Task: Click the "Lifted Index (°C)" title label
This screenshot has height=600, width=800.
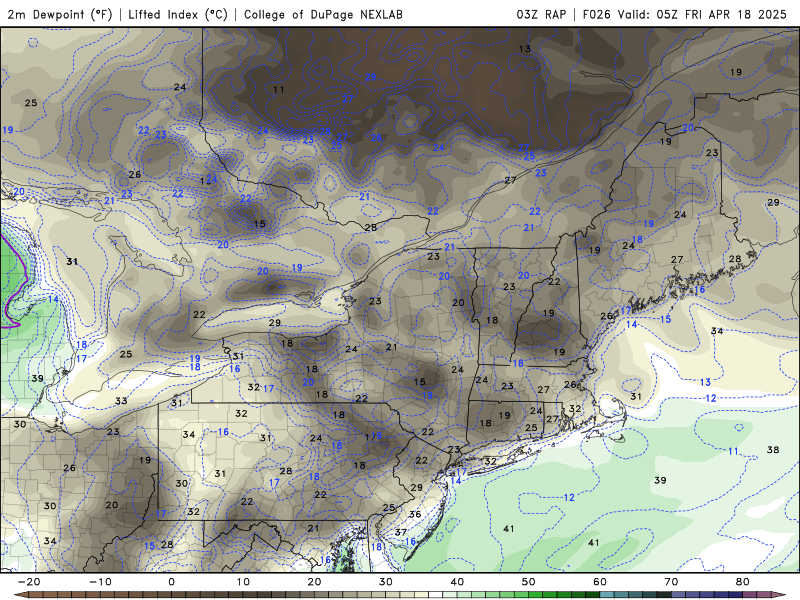Action: tap(178, 14)
